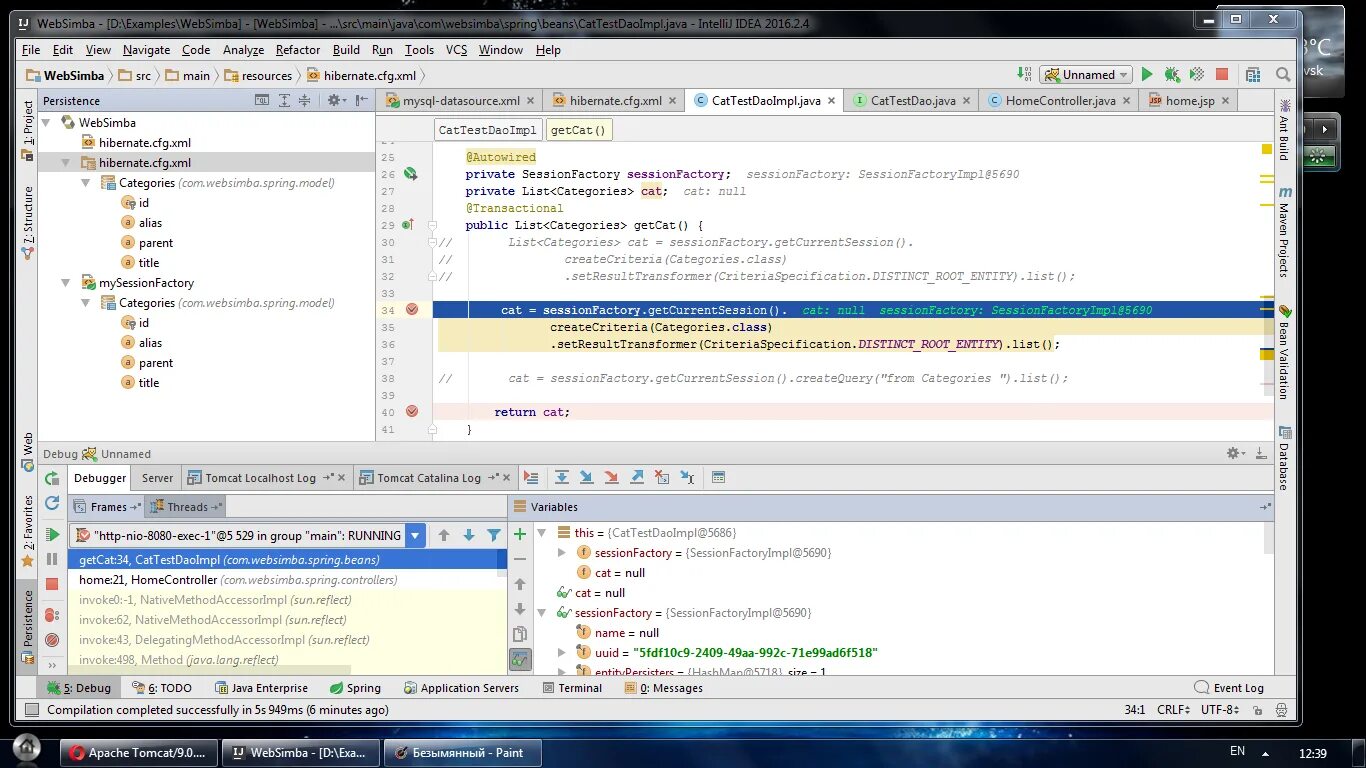Open the Paint window from the taskbar
The height and width of the screenshot is (768, 1366).
coord(462,753)
